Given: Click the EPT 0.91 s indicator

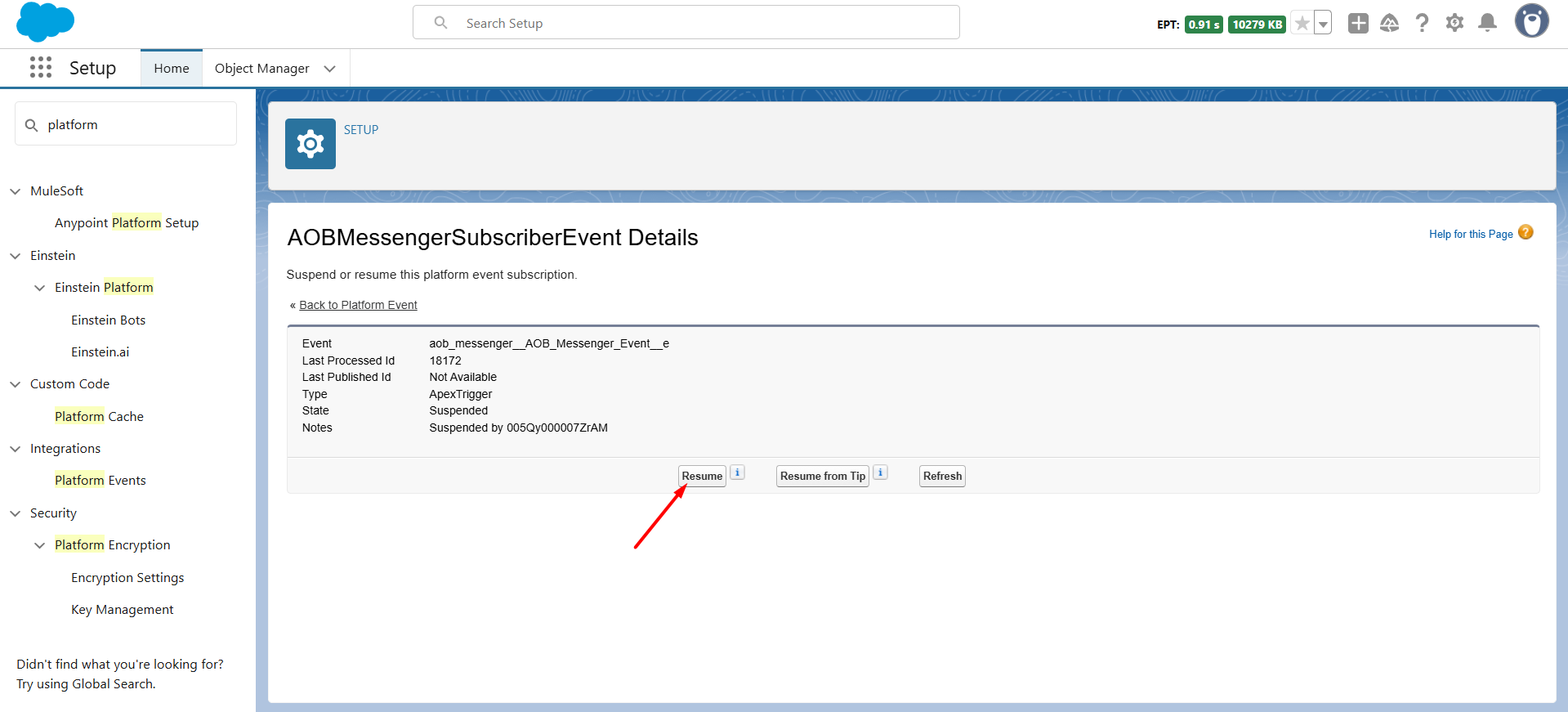Looking at the screenshot, I should click(1204, 25).
